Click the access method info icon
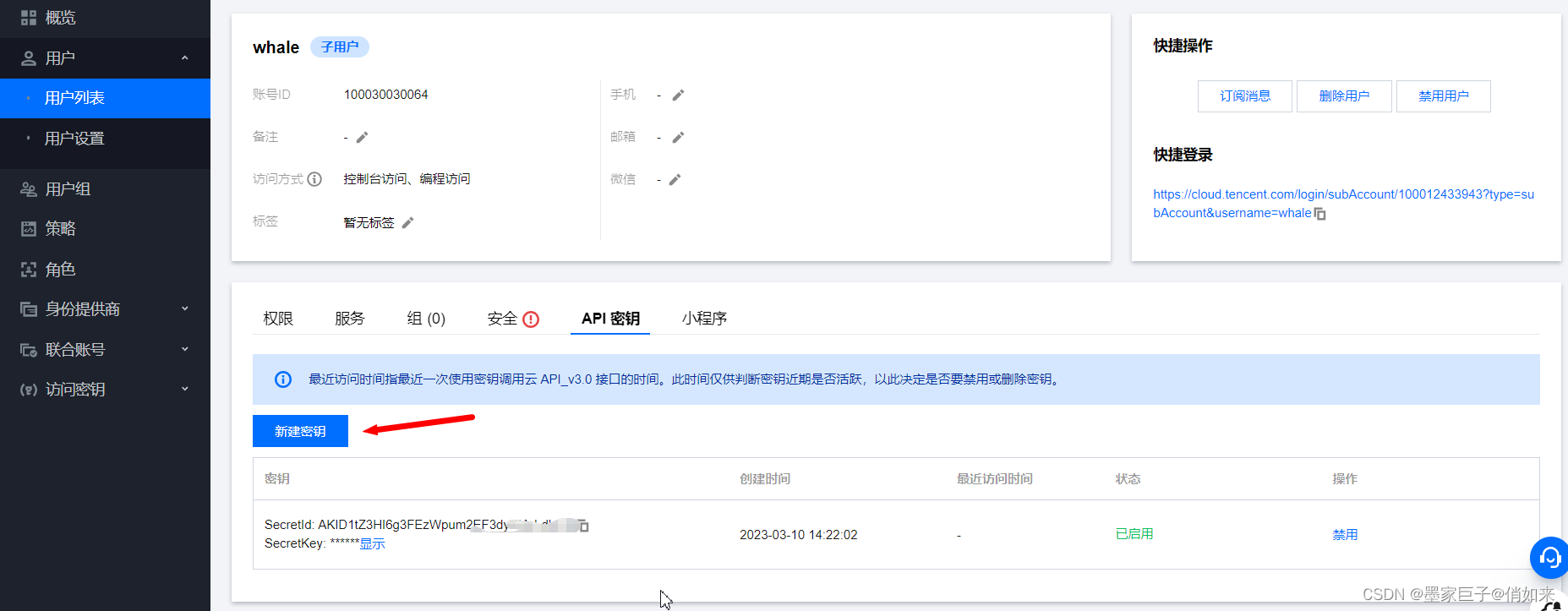 [314, 179]
